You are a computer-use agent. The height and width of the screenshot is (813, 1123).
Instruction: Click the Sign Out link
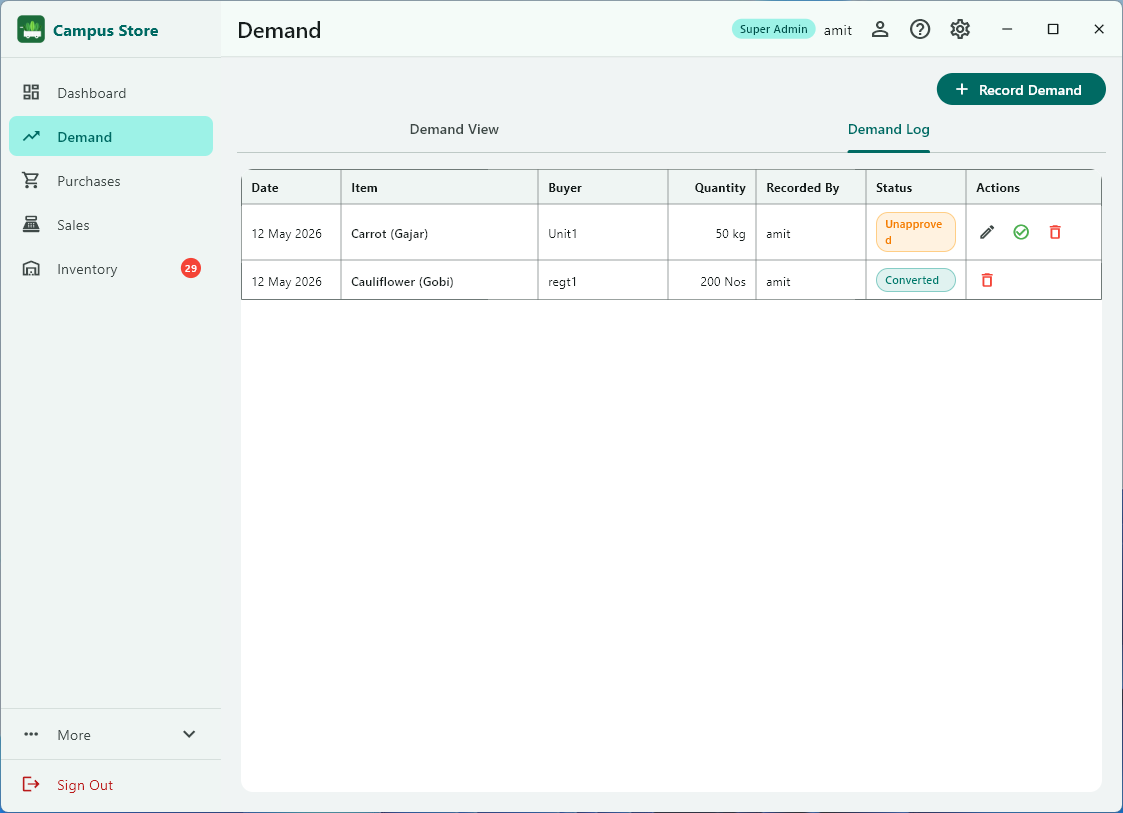(x=85, y=785)
